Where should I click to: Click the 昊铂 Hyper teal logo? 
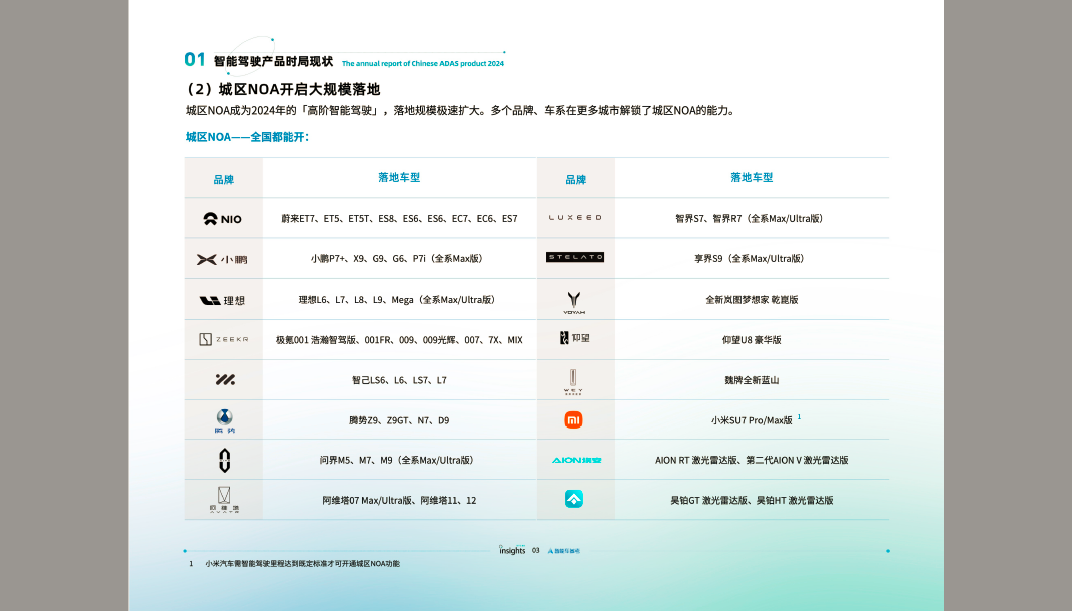pos(574,499)
